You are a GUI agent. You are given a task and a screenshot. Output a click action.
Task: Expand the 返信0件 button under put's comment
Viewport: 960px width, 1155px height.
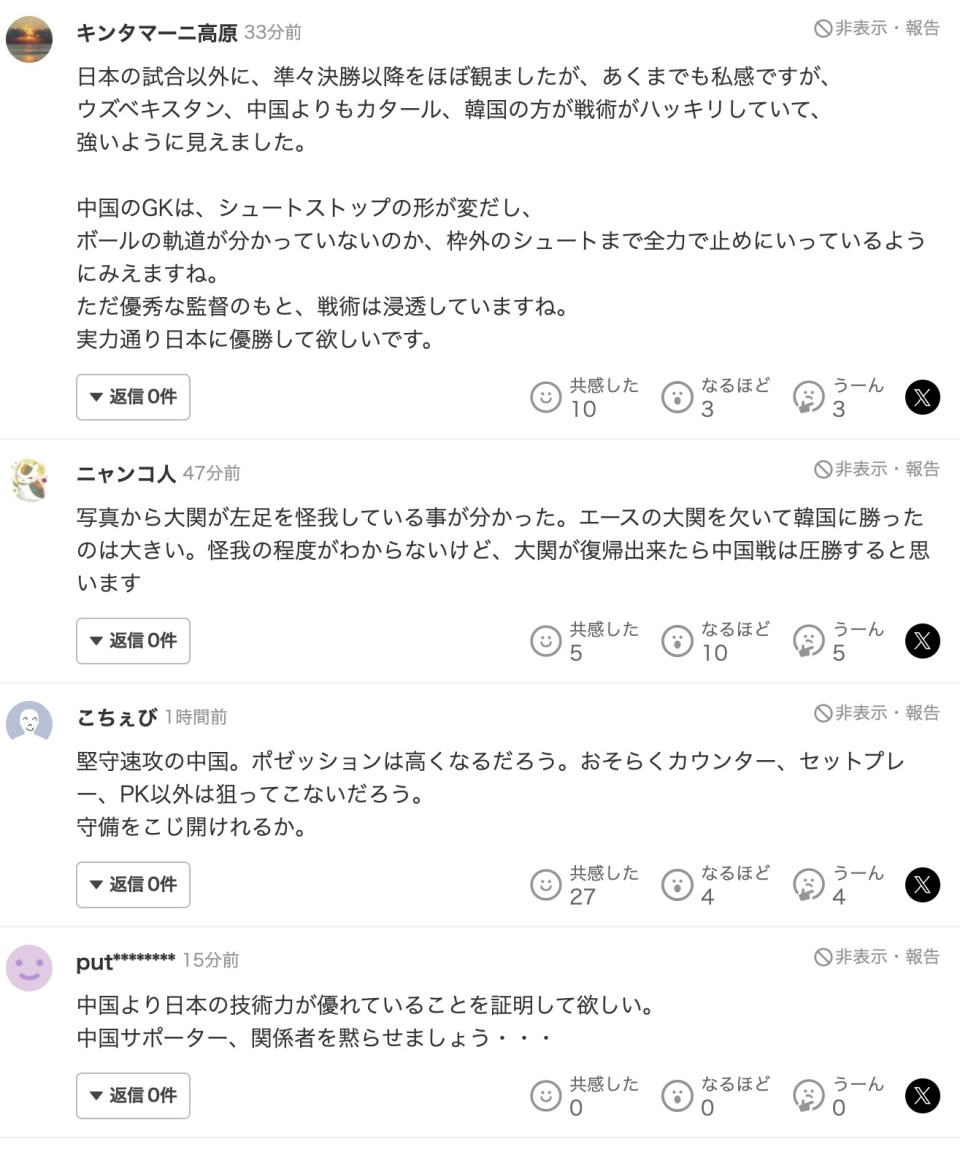133,1095
